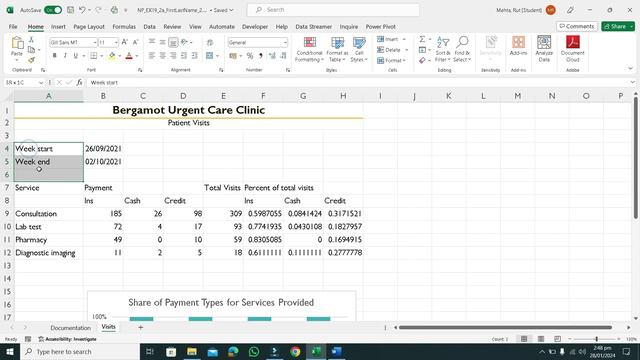Screen dimensions: 640x360
Task: Click the Name Box
Action: coord(24,82)
